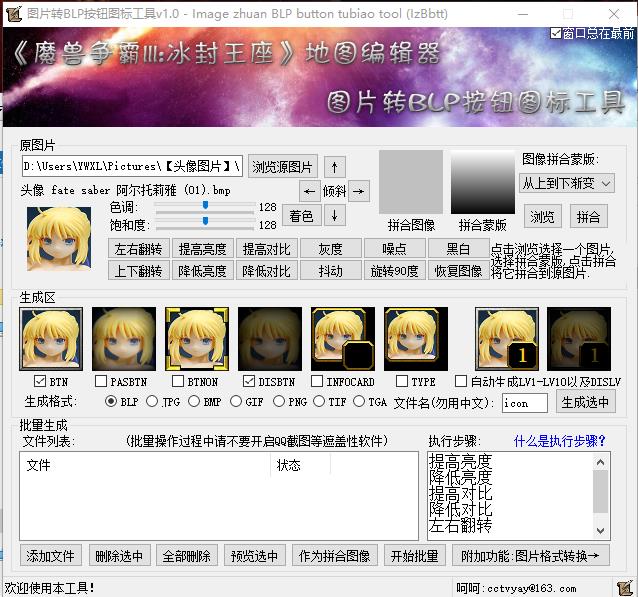The width and height of the screenshot is (638, 597).
Task: Adjust the 饱和度 saturation slider
Action: [x=205, y=221]
